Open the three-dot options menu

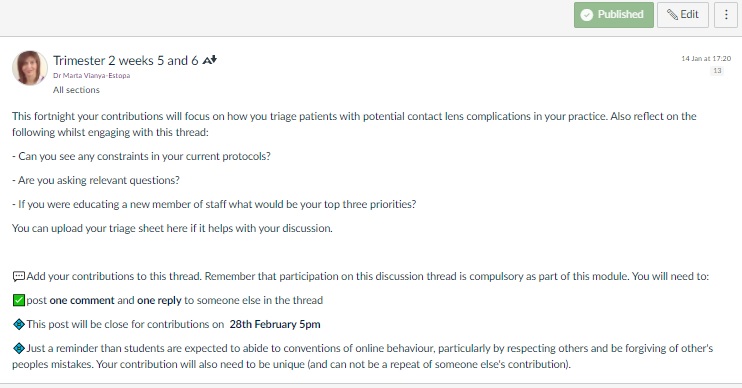pos(726,15)
